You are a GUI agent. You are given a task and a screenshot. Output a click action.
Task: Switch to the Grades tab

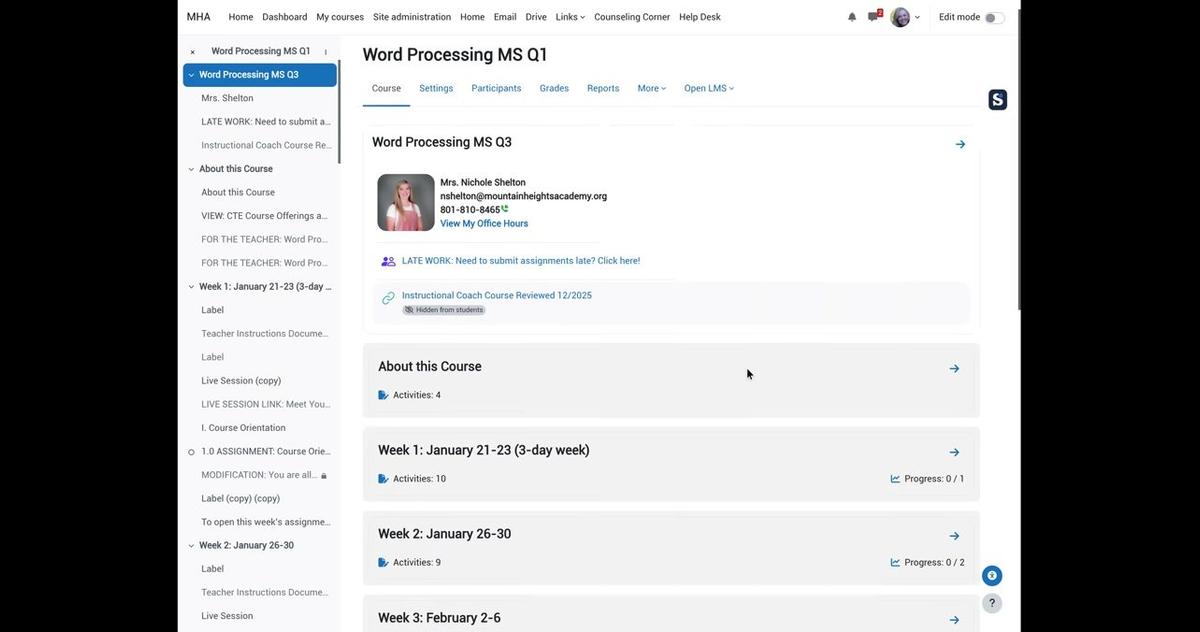[554, 88]
